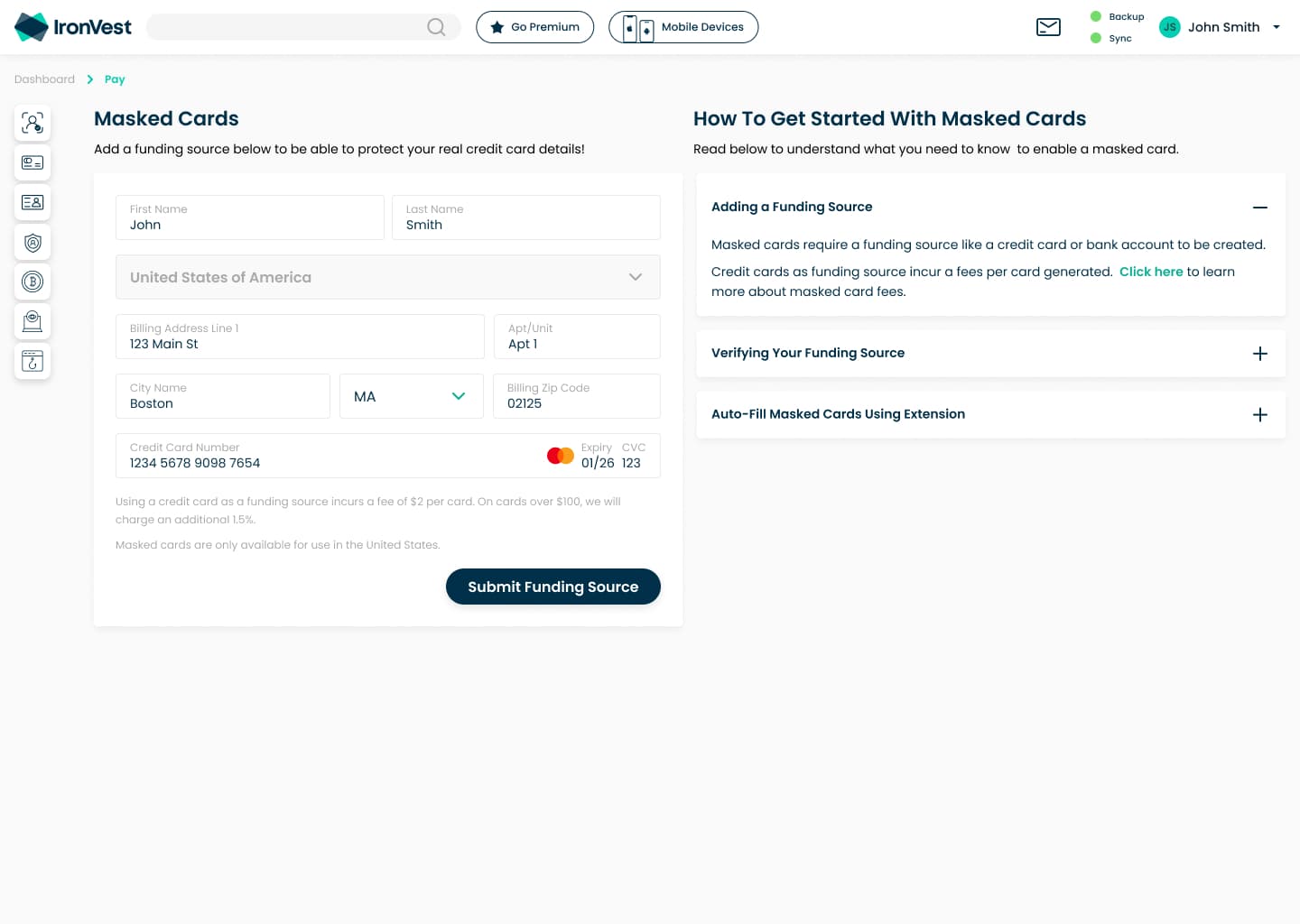Open the biometric face-scan sidebar icon
This screenshot has height=924, width=1300.
pyautogui.click(x=32, y=123)
